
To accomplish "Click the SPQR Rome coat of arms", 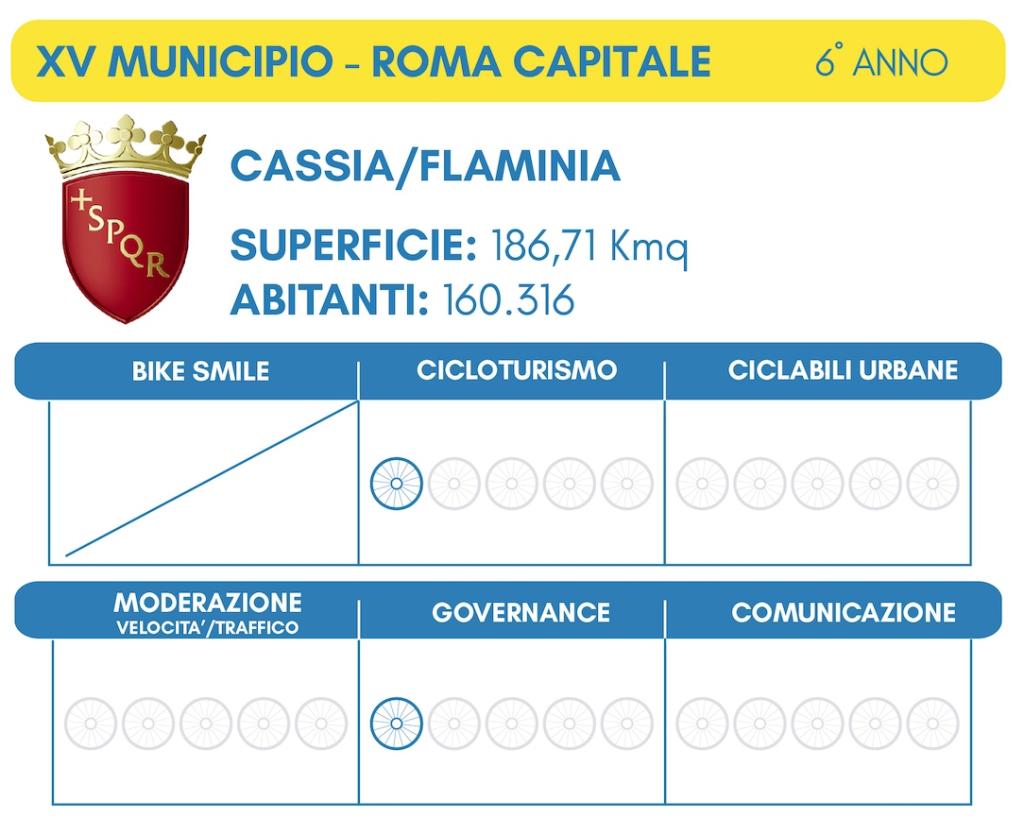I will pyautogui.click(x=125, y=219).
